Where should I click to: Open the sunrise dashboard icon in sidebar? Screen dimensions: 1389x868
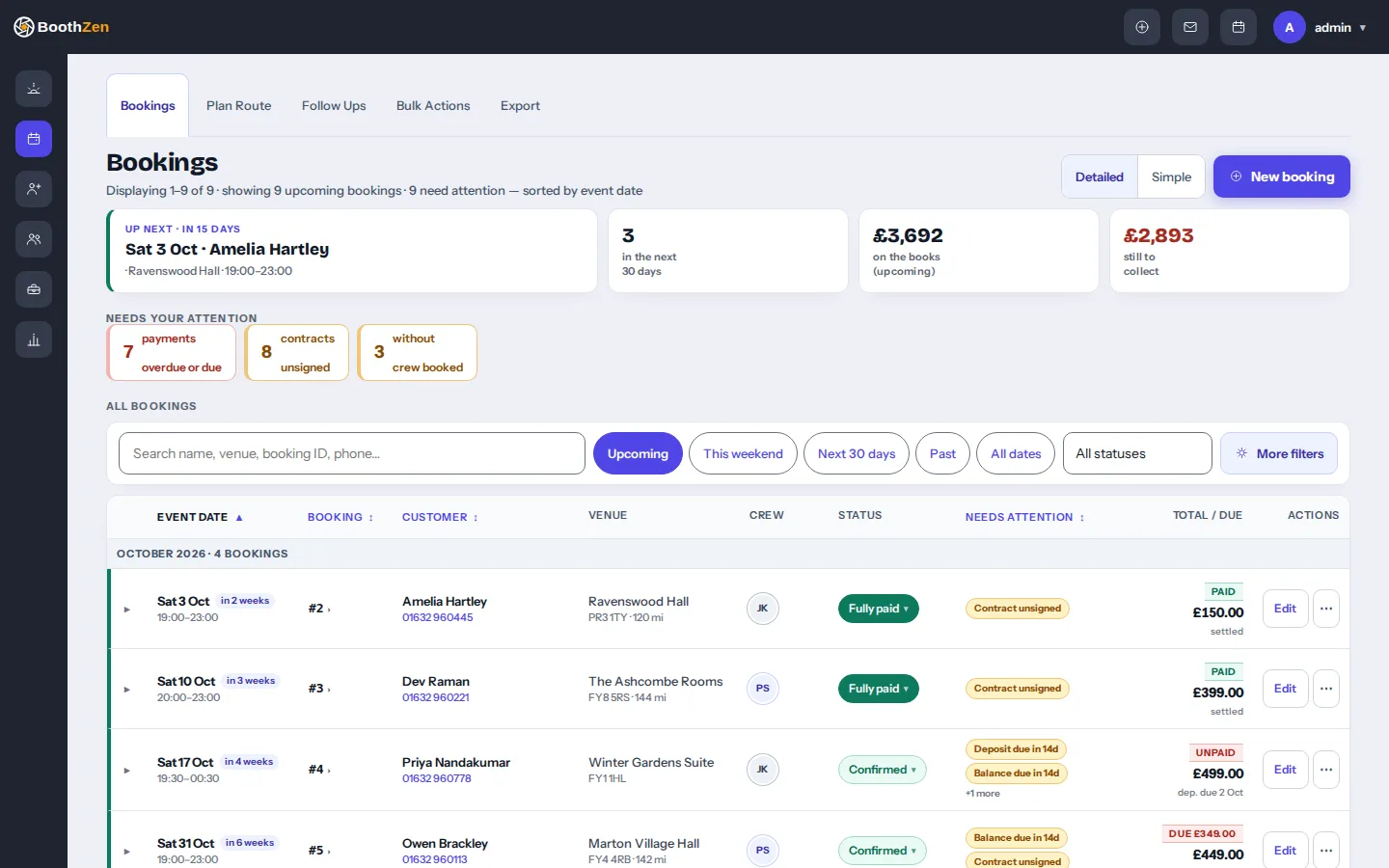coord(34,89)
